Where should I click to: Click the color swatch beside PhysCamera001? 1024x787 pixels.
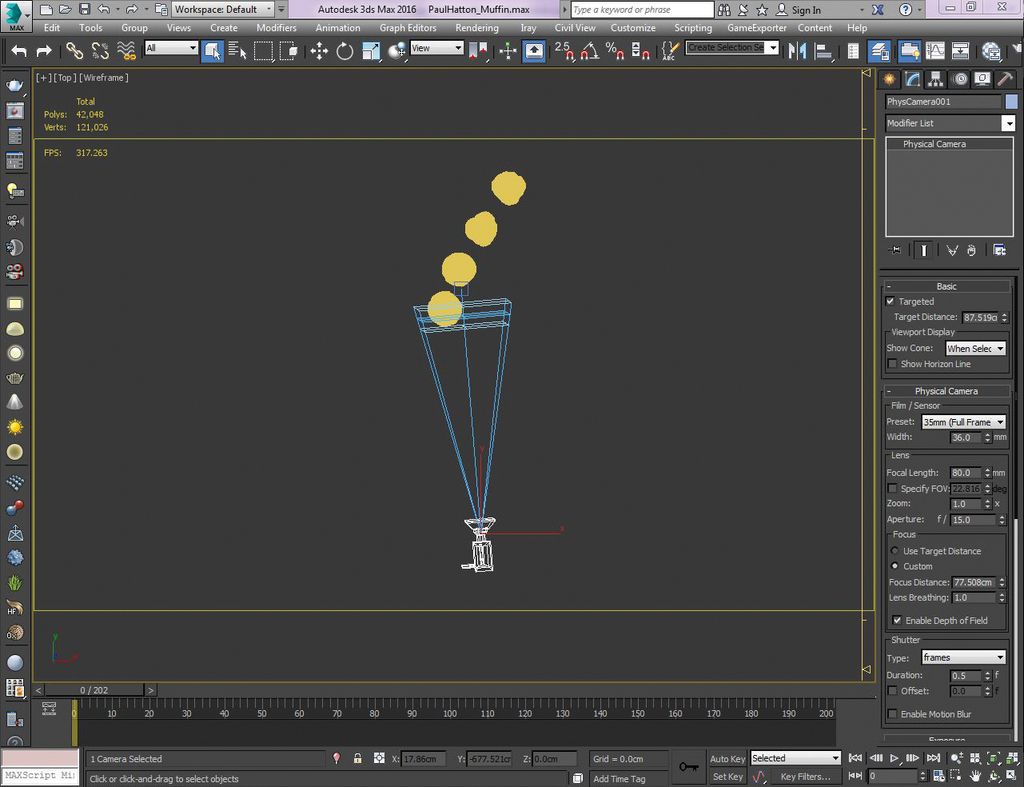click(x=1011, y=101)
